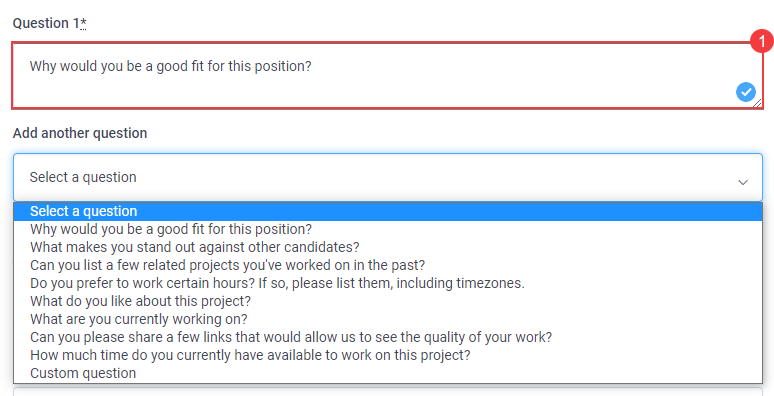The image size is (774, 396).
Task: Click the blue checkmark icon in textarea
Action: [746, 92]
